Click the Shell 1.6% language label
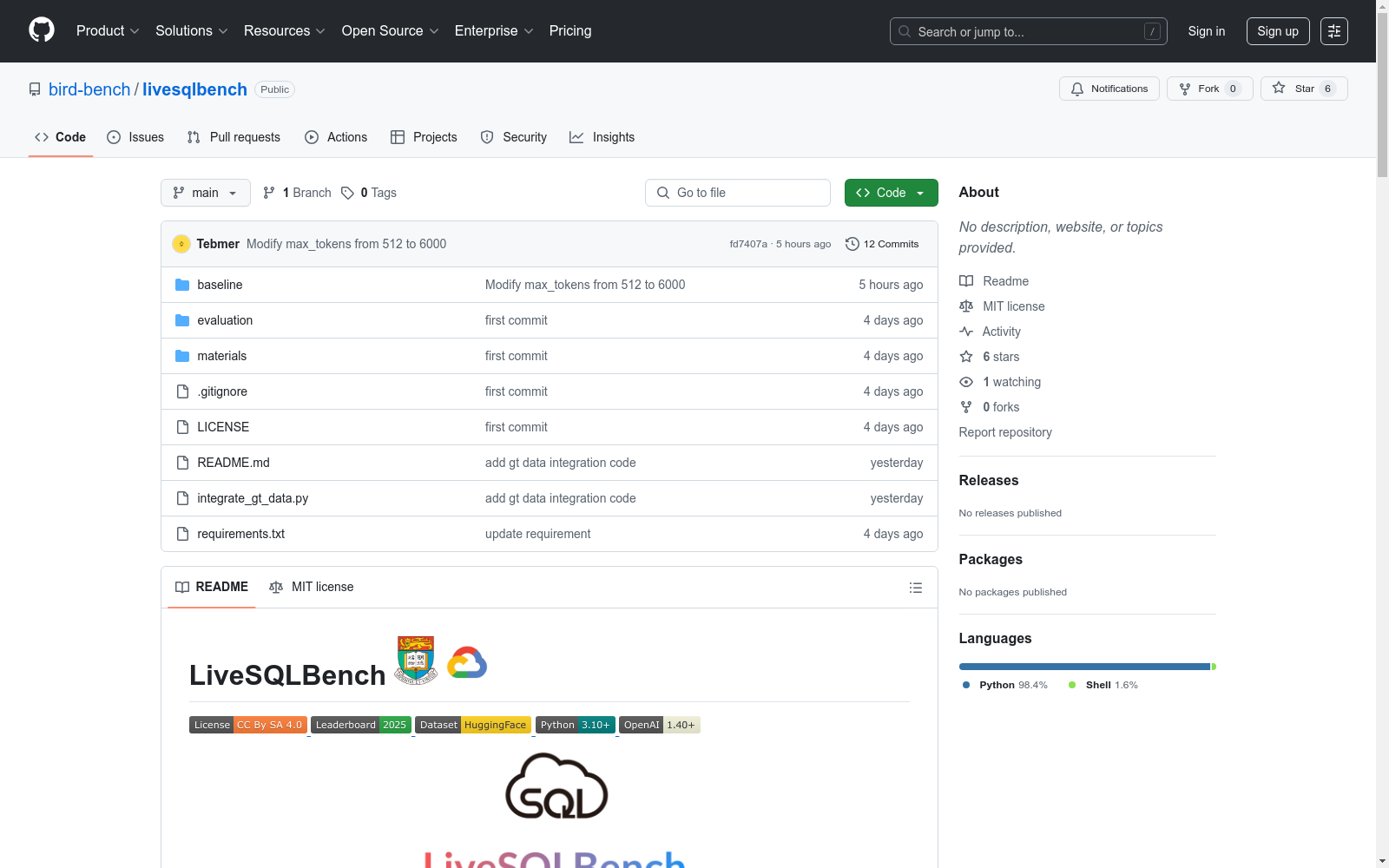1389x868 pixels. coord(1103,685)
